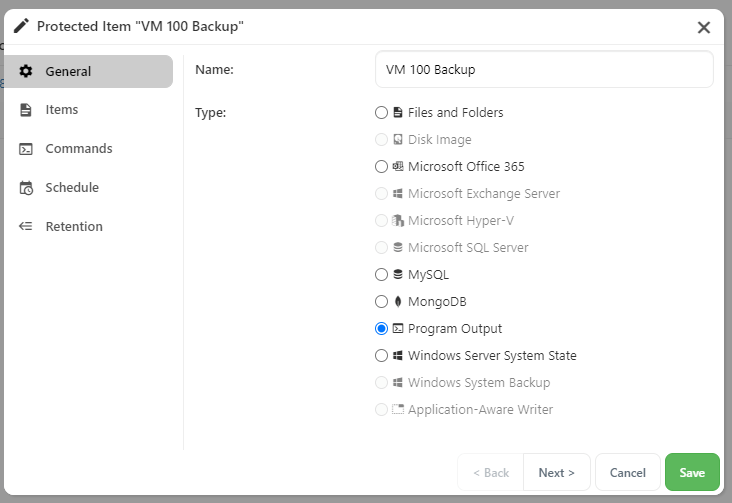Screen dimensions: 732x503
Task: Select the Files and Folders radio button
Action: click(x=381, y=113)
